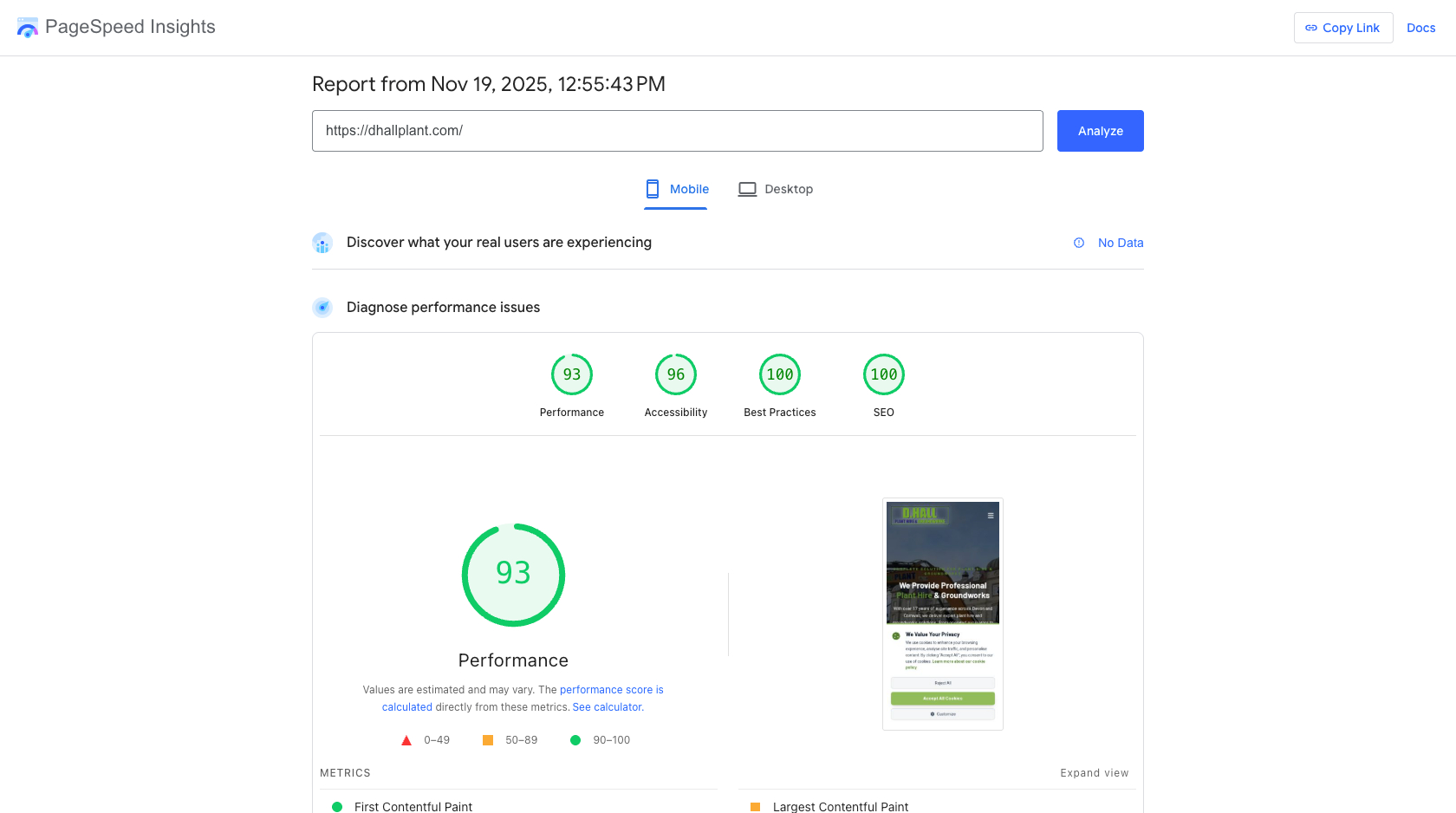Click the mobile page screenshot thumbnail
The height and width of the screenshot is (813, 1456).
pos(942,614)
